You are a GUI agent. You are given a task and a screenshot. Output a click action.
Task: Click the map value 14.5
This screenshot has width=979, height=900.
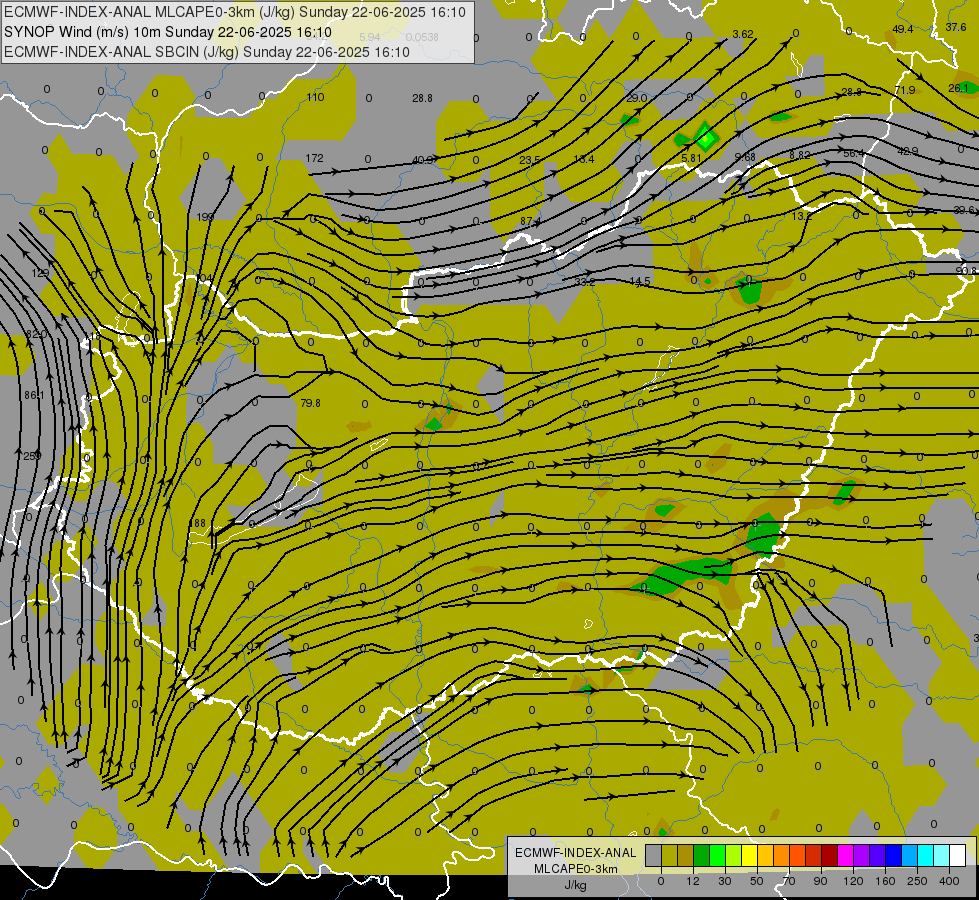pyautogui.click(x=640, y=282)
